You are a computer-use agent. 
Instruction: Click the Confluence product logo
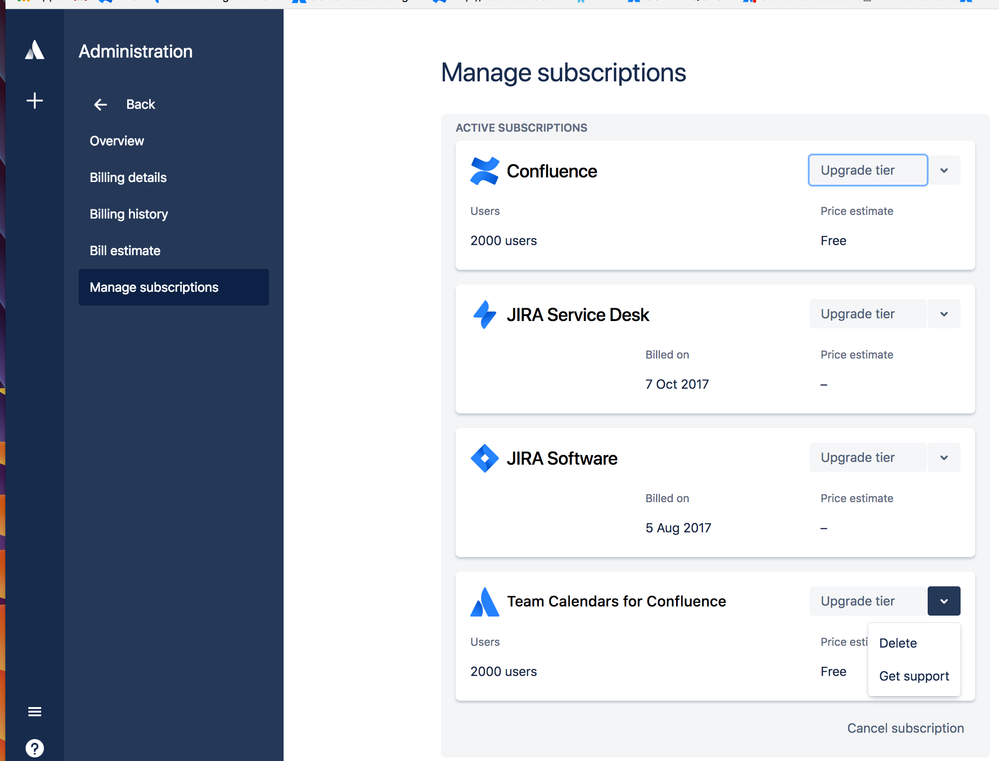[484, 171]
